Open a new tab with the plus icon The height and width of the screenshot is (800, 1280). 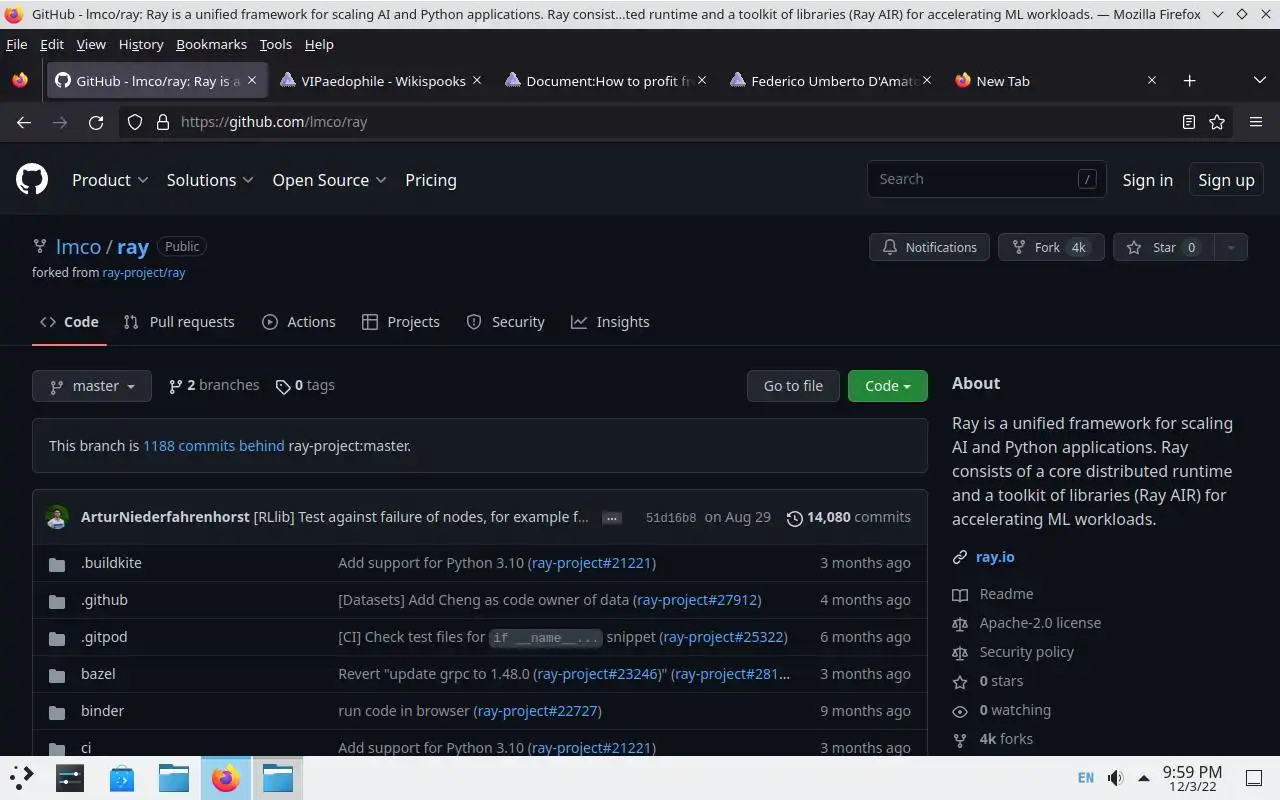[x=1189, y=80]
